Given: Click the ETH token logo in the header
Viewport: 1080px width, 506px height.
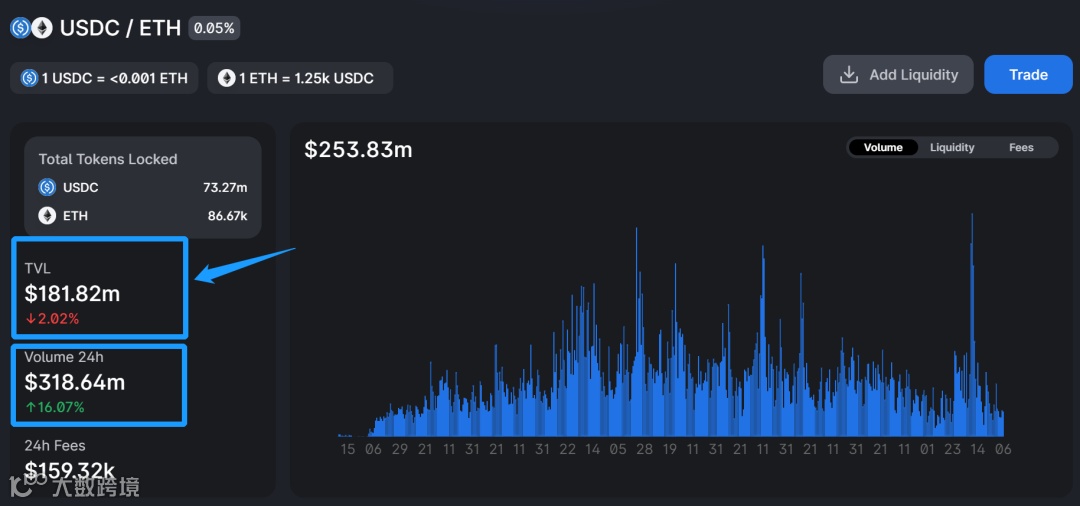Looking at the screenshot, I should click(x=42, y=28).
